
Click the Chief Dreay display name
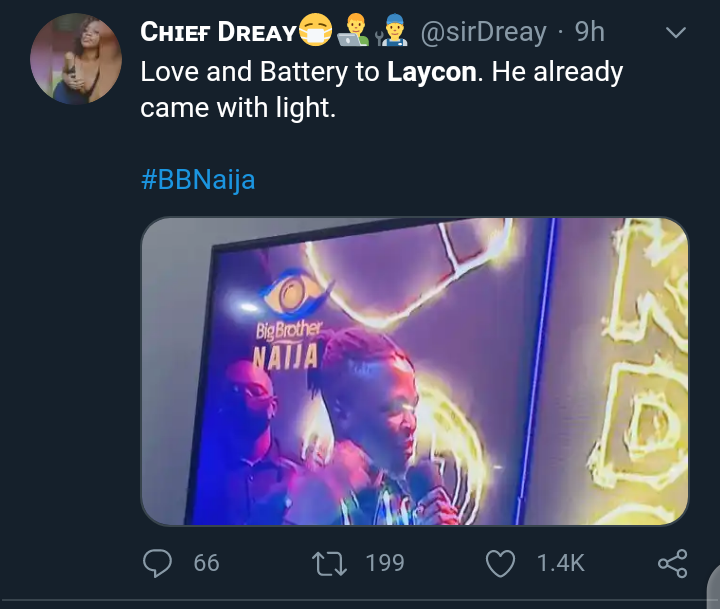tap(218, 32)
